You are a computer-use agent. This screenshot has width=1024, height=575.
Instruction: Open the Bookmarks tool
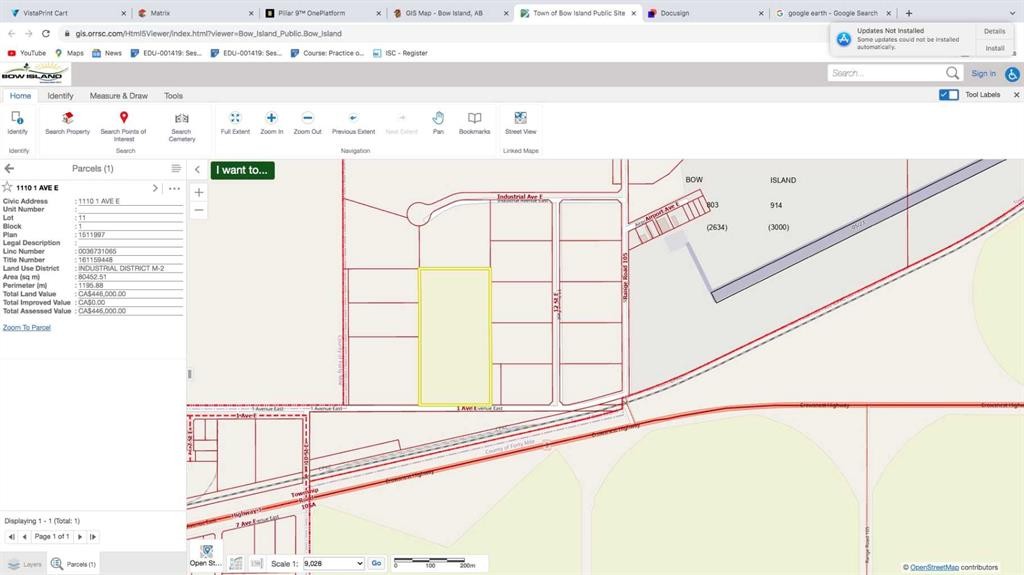475,122
